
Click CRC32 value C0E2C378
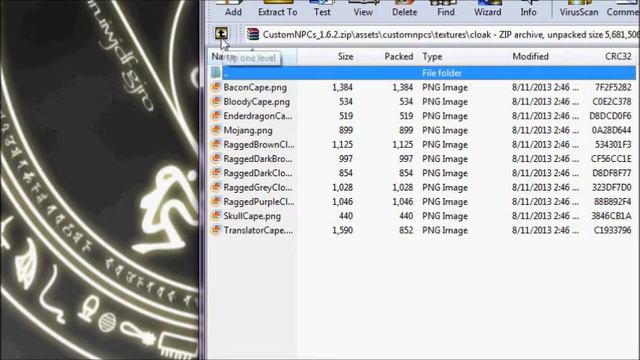tap(612, 102)
